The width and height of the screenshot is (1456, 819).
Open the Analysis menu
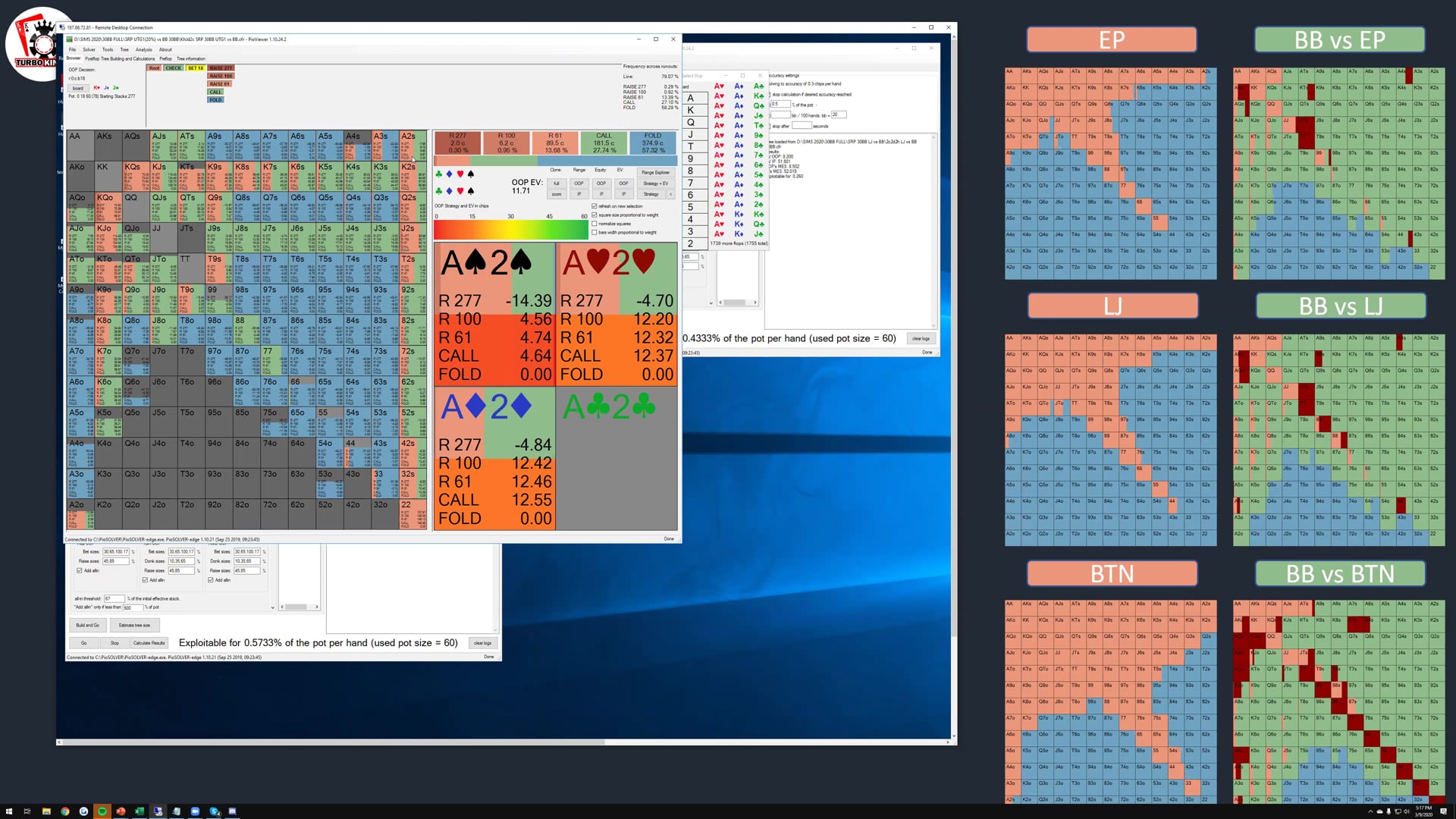(x=143, y=49)
